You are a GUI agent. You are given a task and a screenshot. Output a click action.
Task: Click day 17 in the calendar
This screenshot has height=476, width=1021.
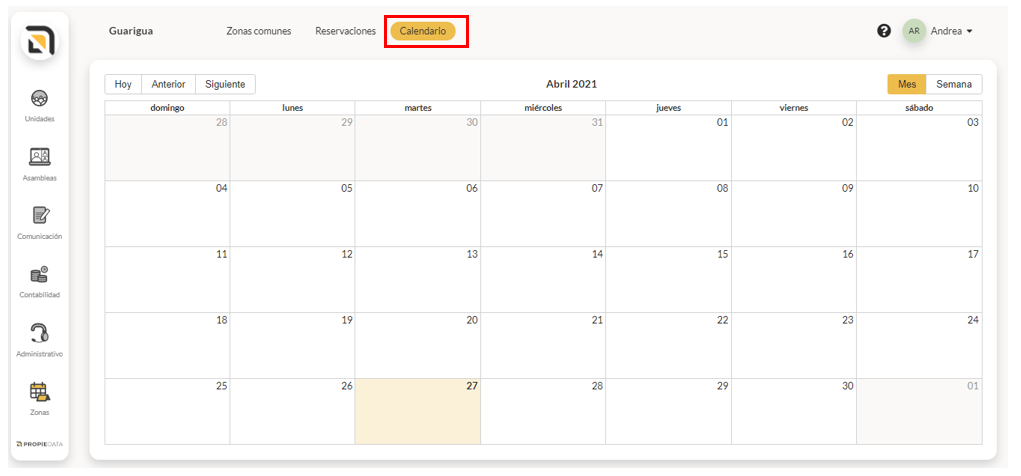coord(919,279)
